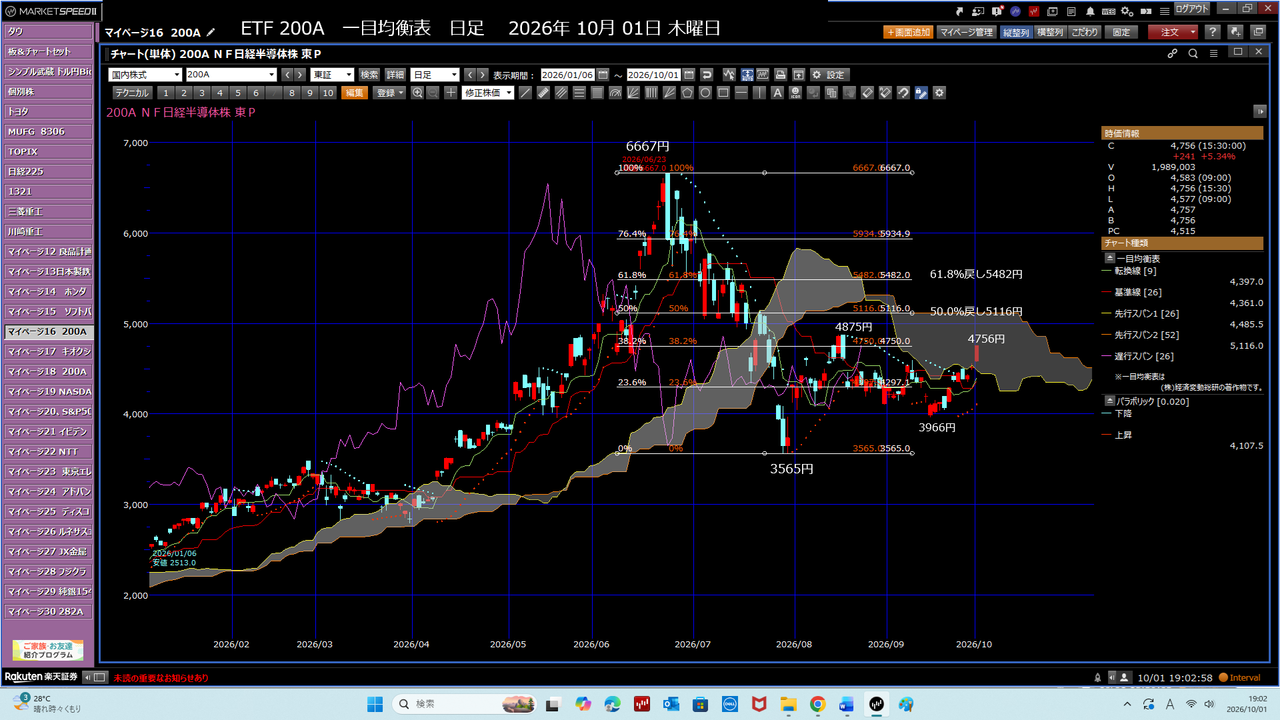Open the 東証 exchange dropdown
1280x720 pixels.
(x=333, y=75)
